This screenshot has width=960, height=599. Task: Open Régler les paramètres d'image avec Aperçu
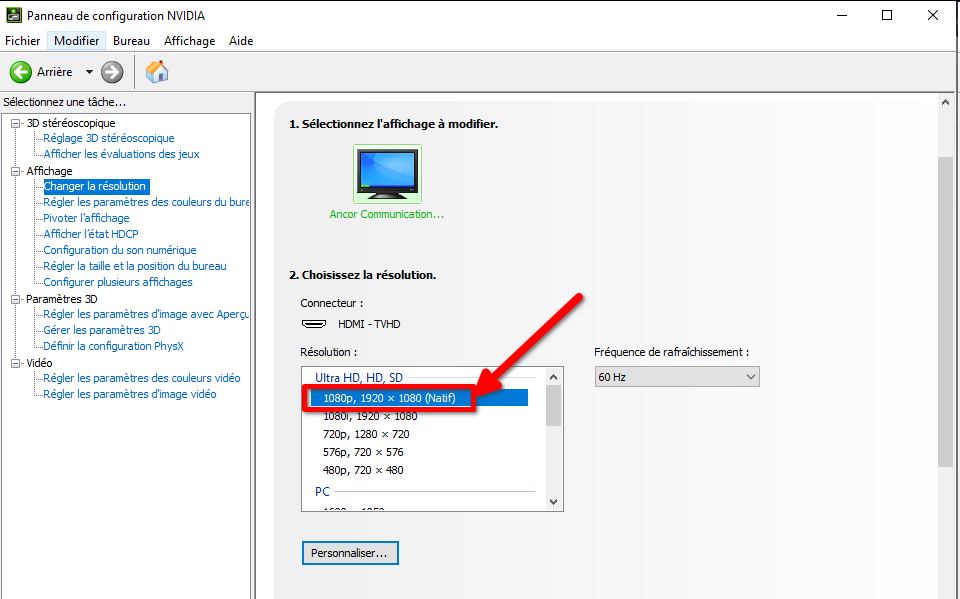tap(146, 314)
